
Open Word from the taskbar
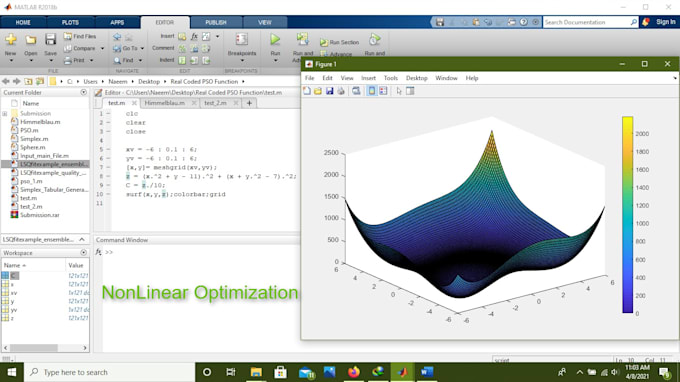pyautogui.click(x=427, y=372)
